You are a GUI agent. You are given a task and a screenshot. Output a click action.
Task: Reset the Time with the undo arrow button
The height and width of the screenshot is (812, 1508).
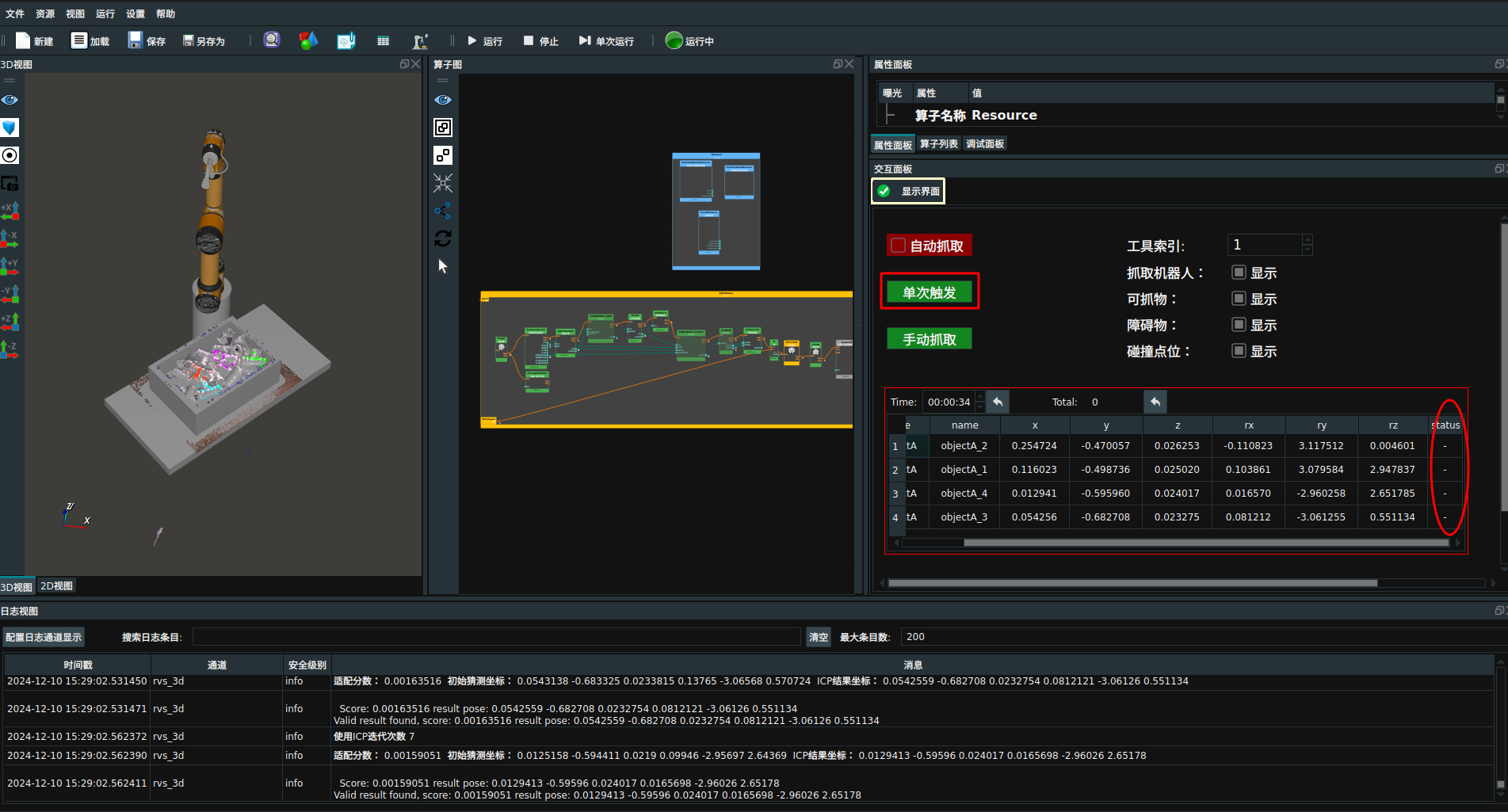pos(998,402)
